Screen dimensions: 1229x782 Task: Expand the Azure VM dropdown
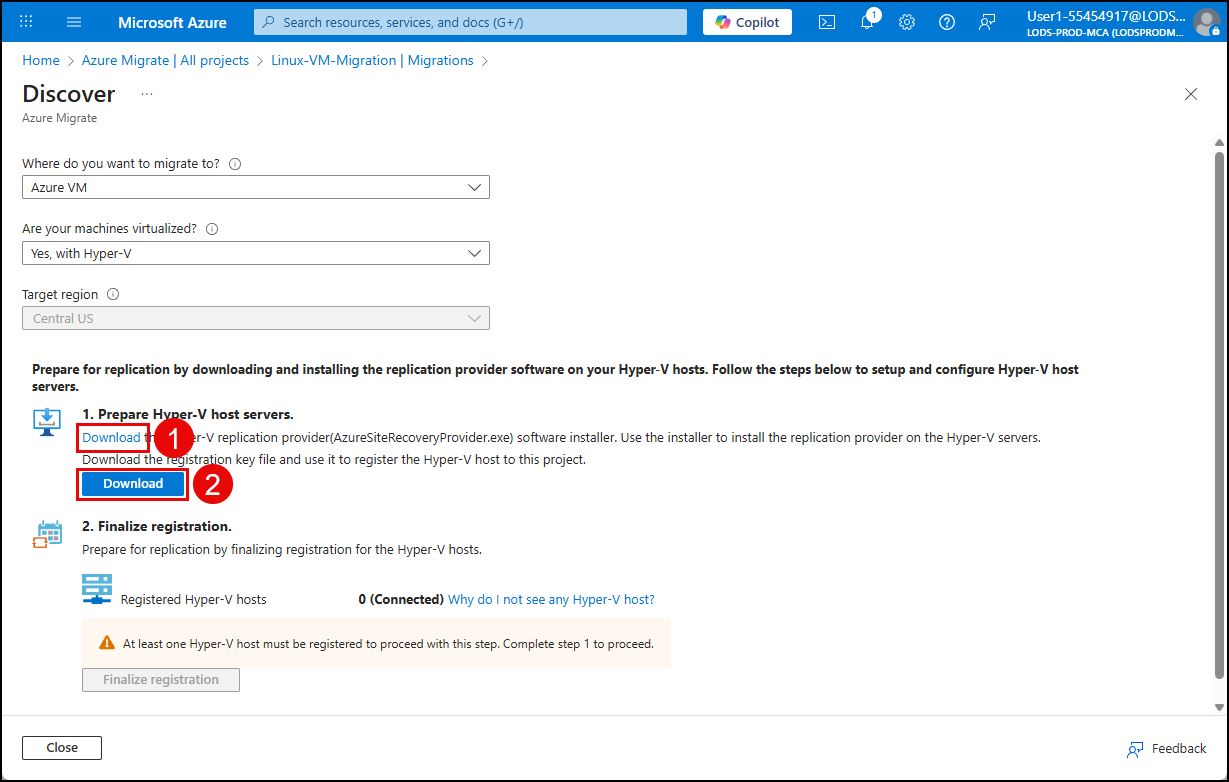256,188
